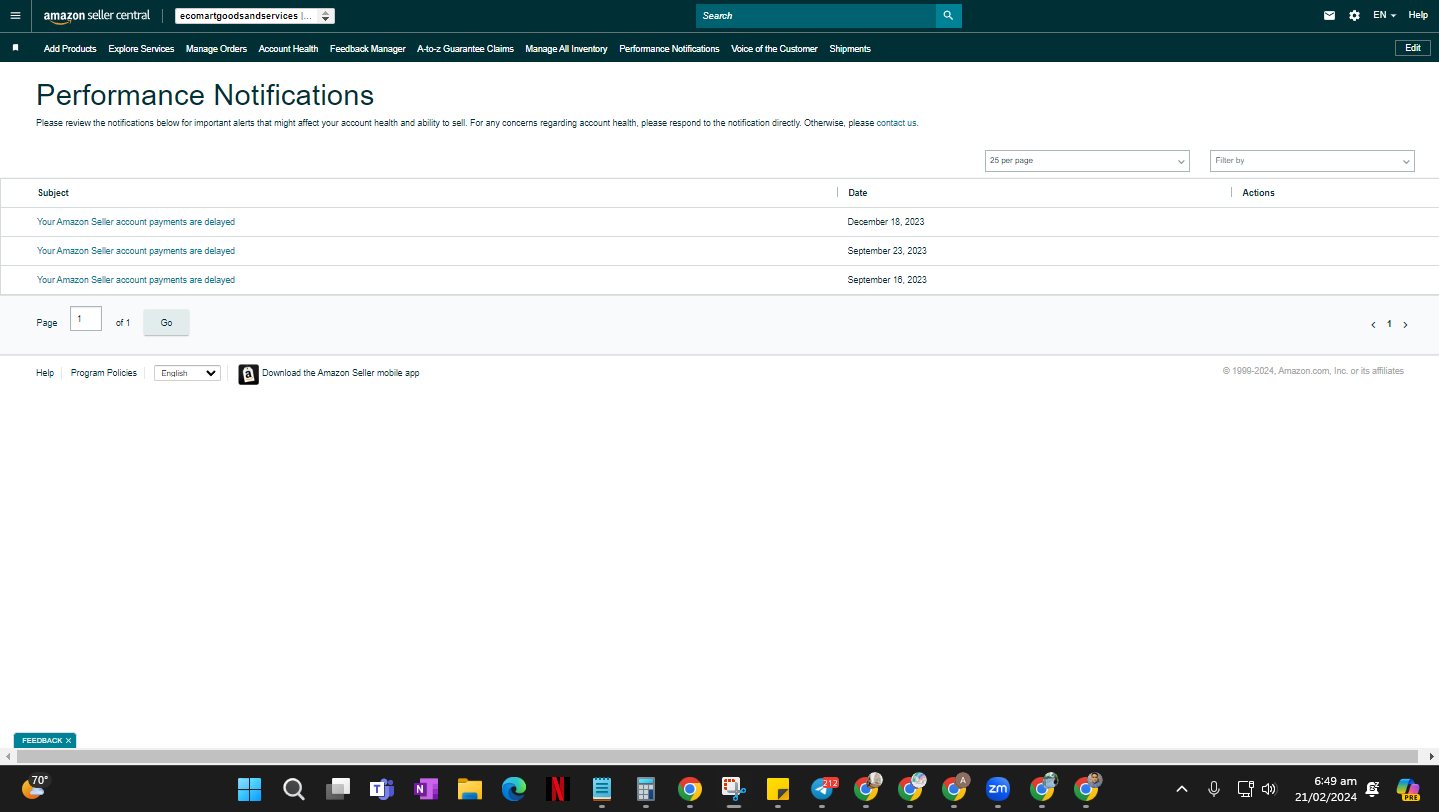Open File Explorer from taskbar
Viewport: 1439px width, 812px height.
469,790
